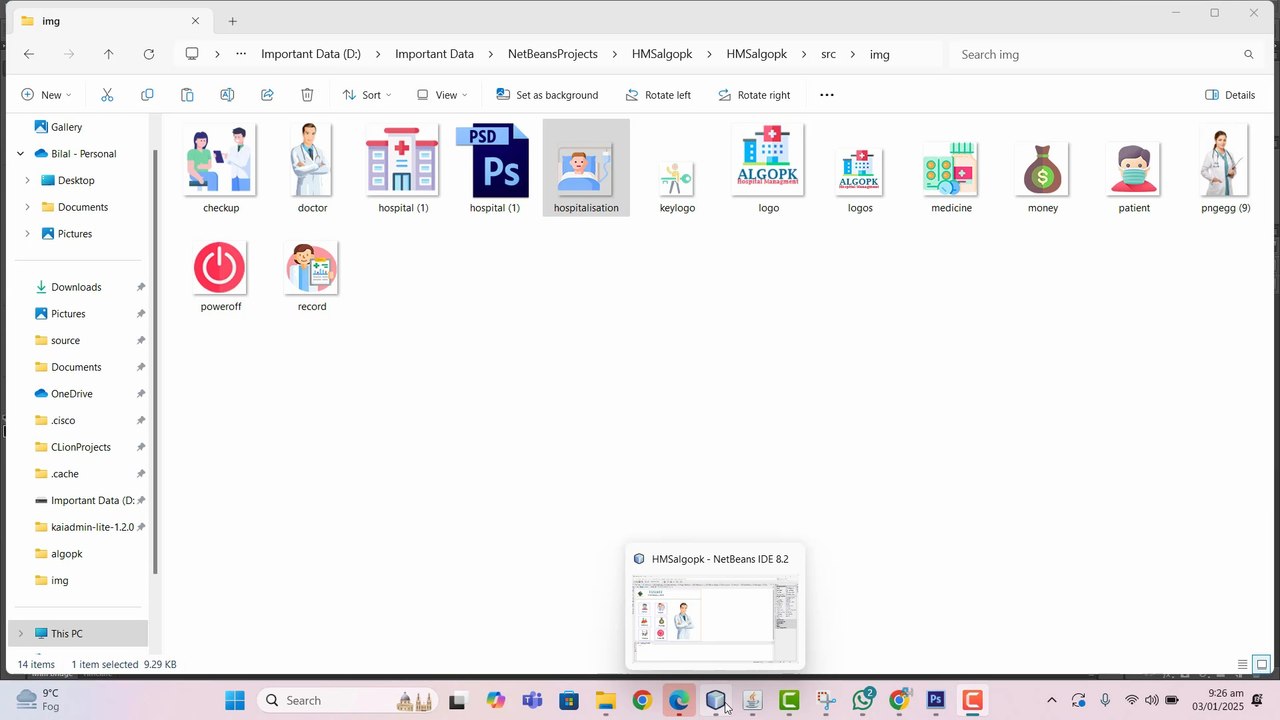The width and height of the screenshot is (1280, 720).
Task: Click the Cut icon in the toolbar
Action: pyautogui.click(x=107, y=95)
